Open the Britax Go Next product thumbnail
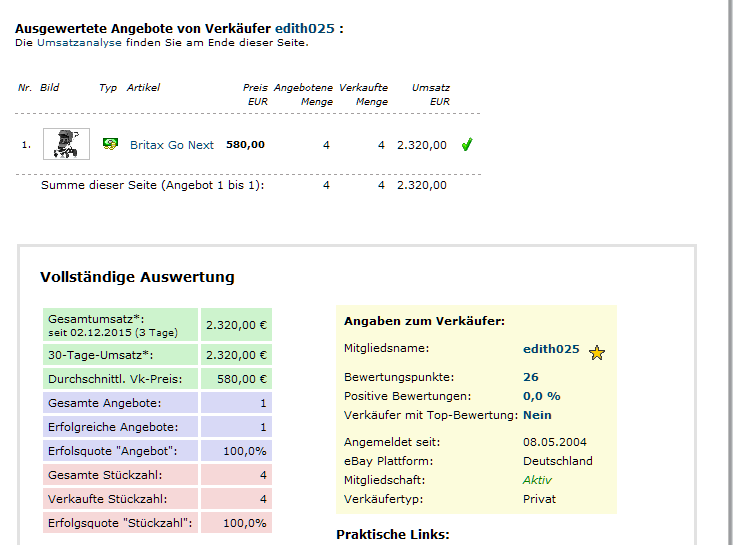The image size is (733, 545). pos(66,144)
